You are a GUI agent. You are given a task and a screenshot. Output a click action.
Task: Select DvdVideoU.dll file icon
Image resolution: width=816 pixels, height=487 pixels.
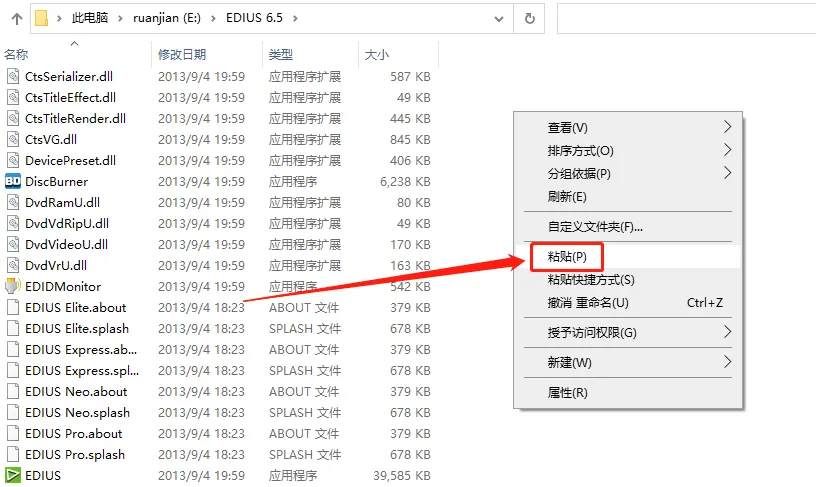(x=13, y=245)
